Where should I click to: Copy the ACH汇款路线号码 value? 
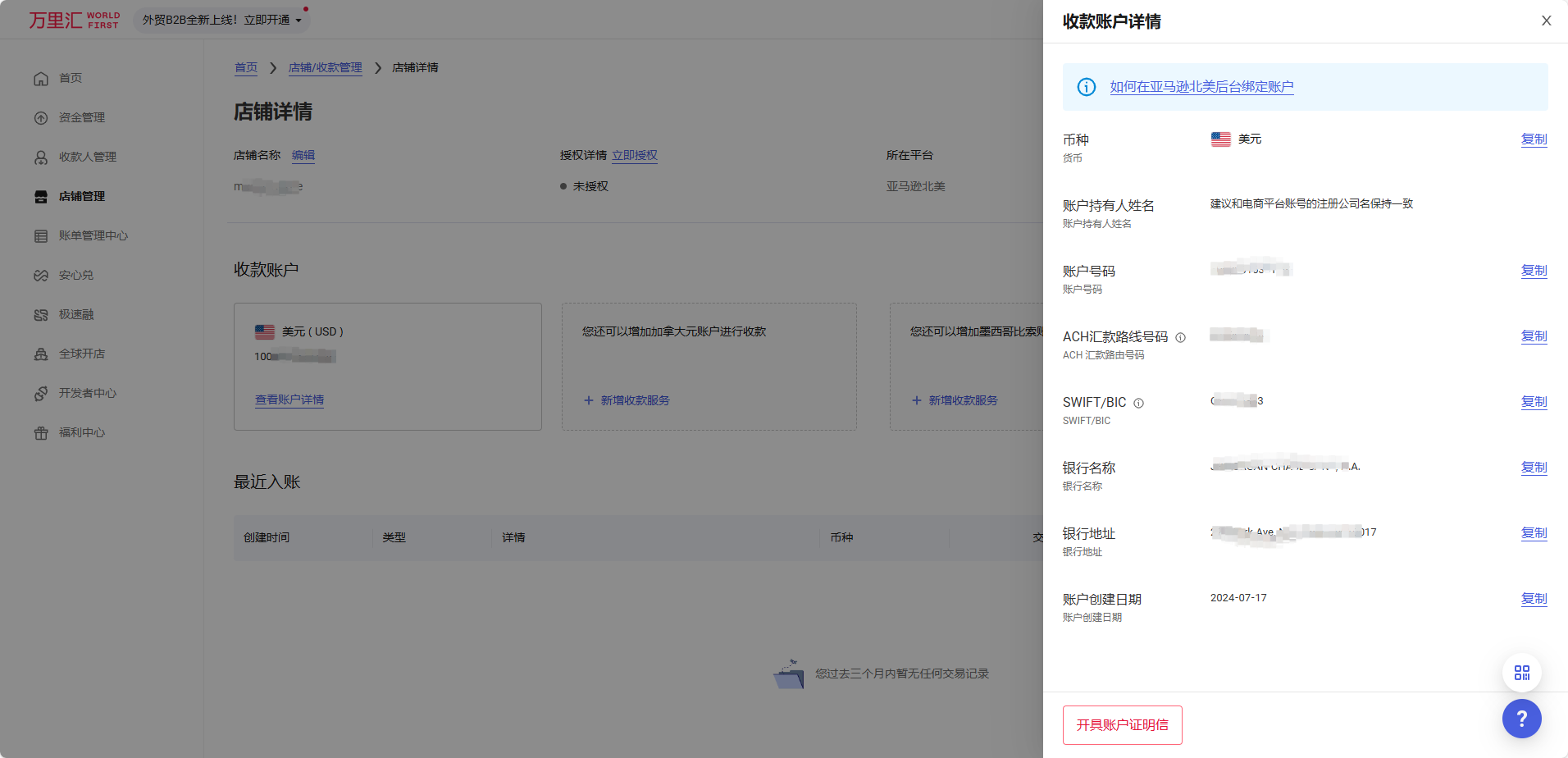point(1534,336)
